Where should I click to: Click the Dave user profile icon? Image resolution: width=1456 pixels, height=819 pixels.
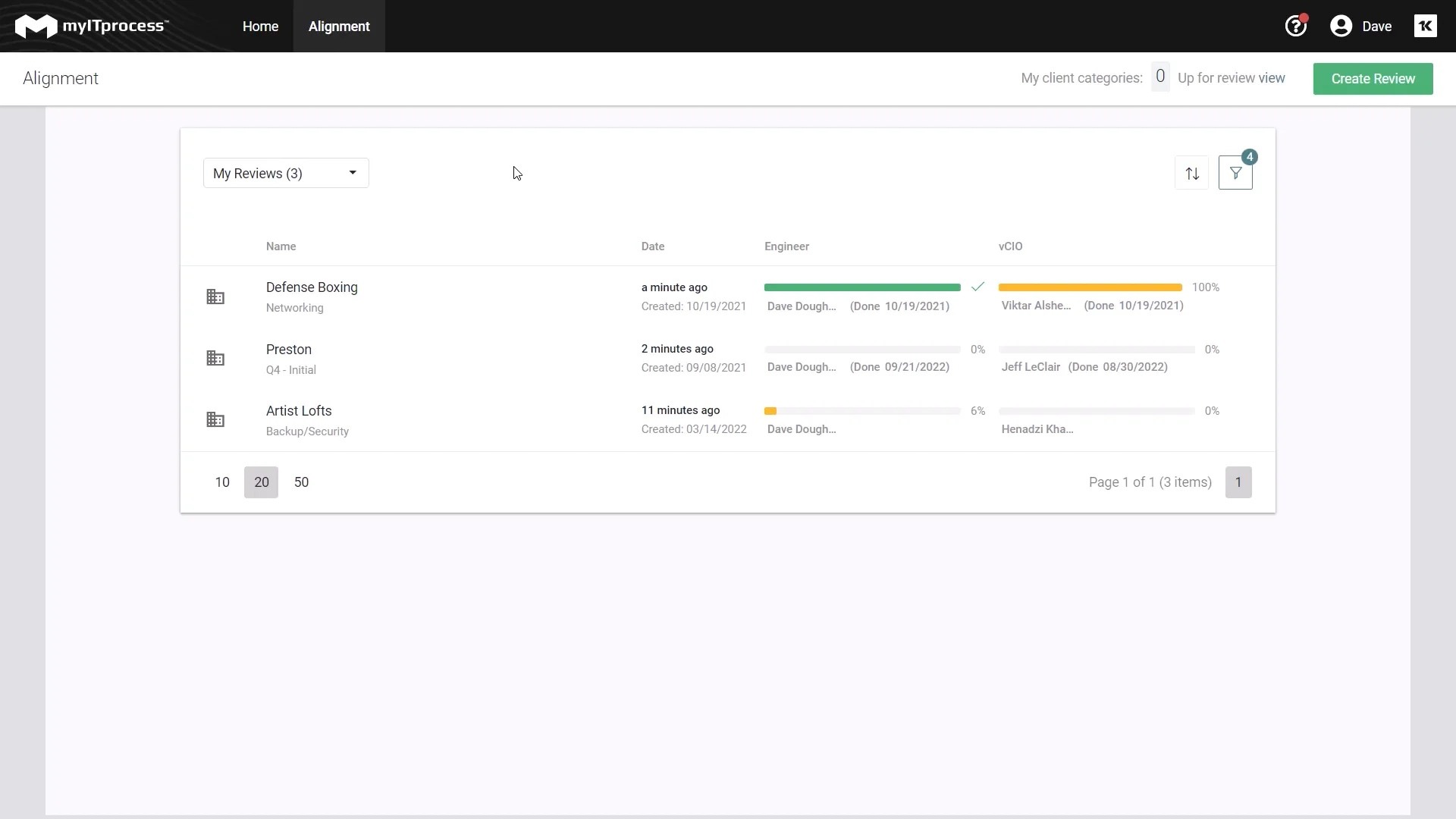1341,25
